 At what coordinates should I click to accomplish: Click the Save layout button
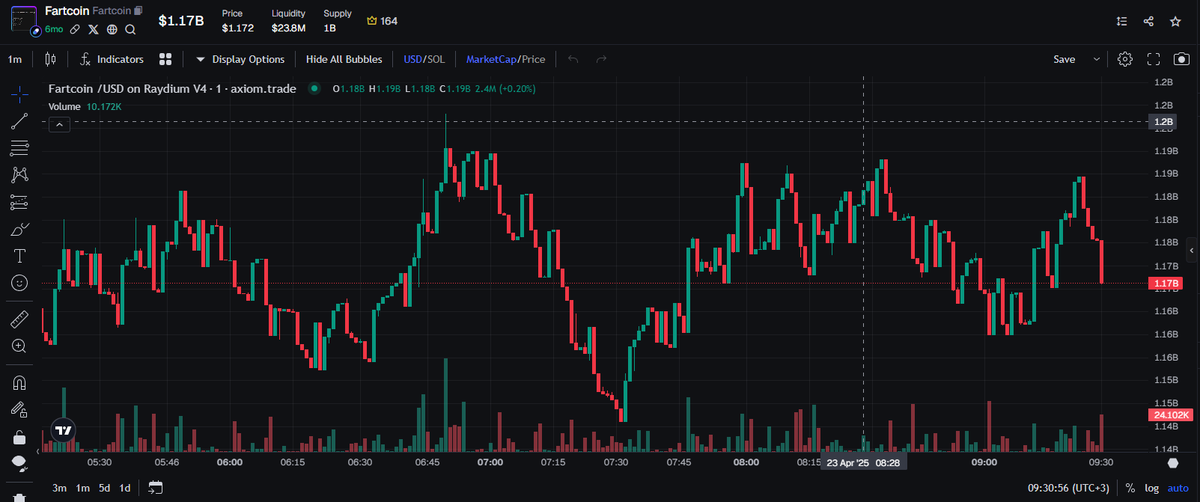click(1064, 59)
